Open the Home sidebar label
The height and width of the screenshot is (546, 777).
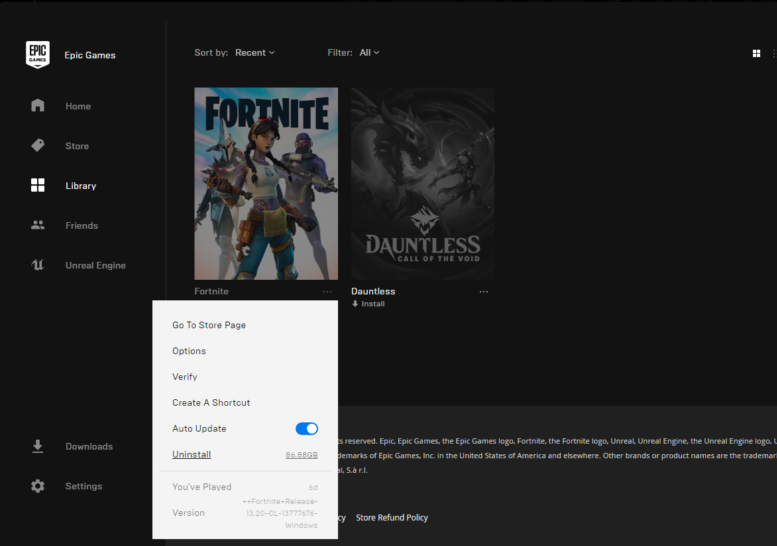(x=78, y=106)
